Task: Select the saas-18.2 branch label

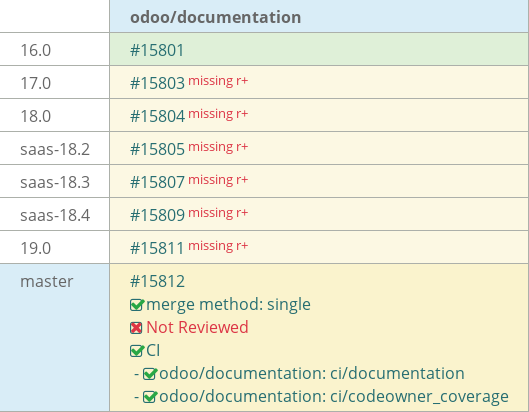Action: [55, 149]
